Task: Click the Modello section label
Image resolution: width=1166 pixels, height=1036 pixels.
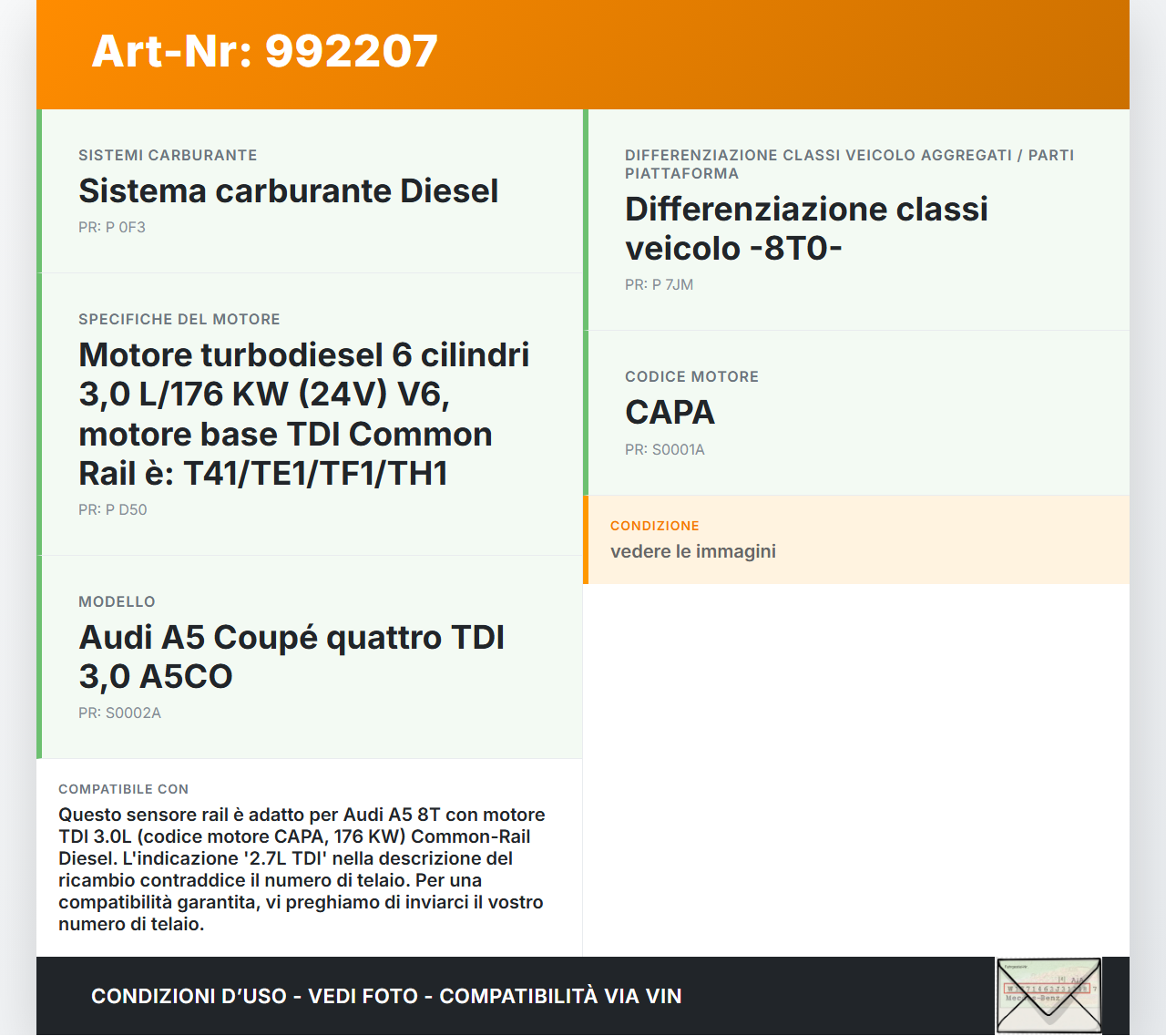Action: pos(117,602)
